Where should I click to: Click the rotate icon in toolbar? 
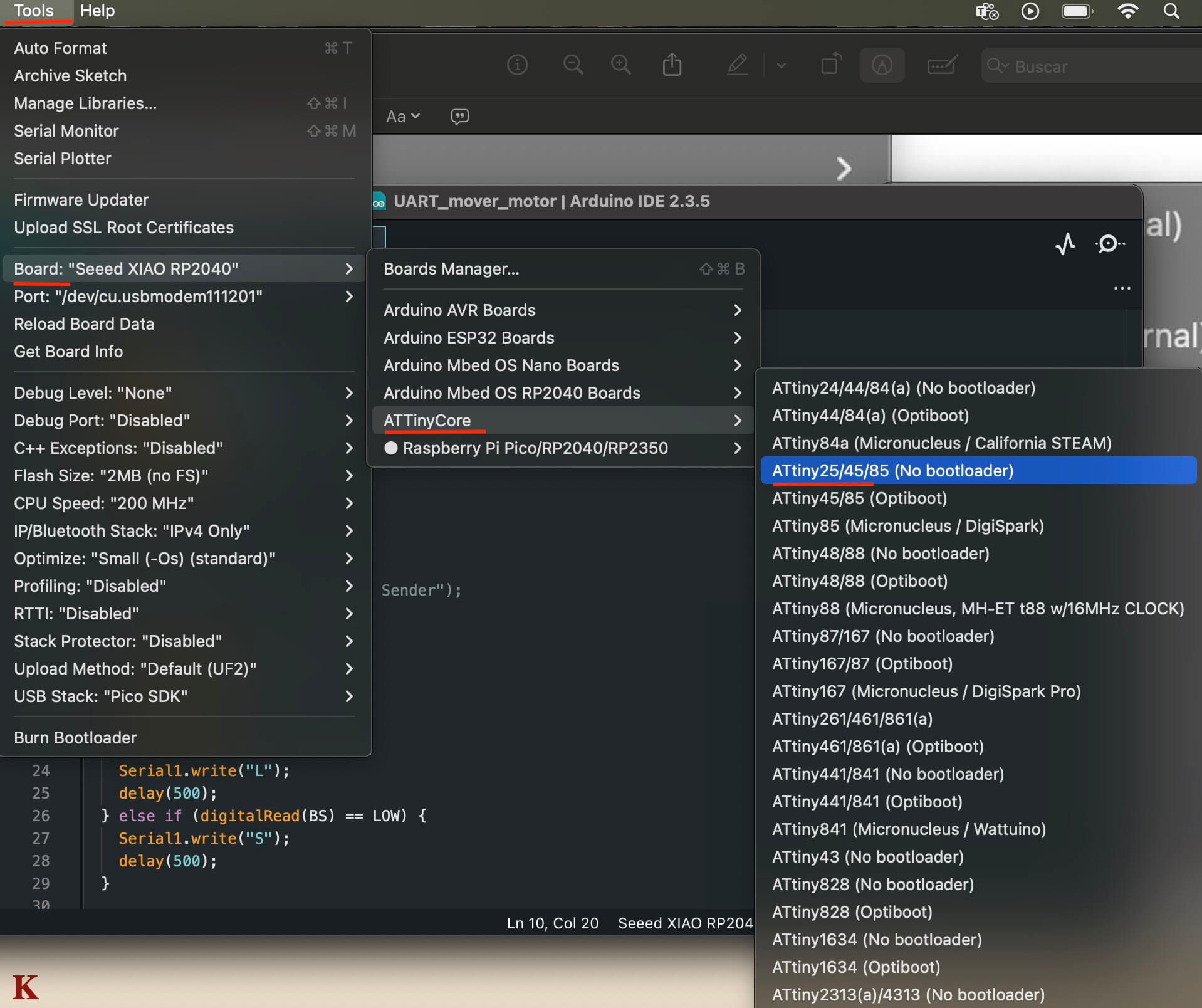pos(831,65)
